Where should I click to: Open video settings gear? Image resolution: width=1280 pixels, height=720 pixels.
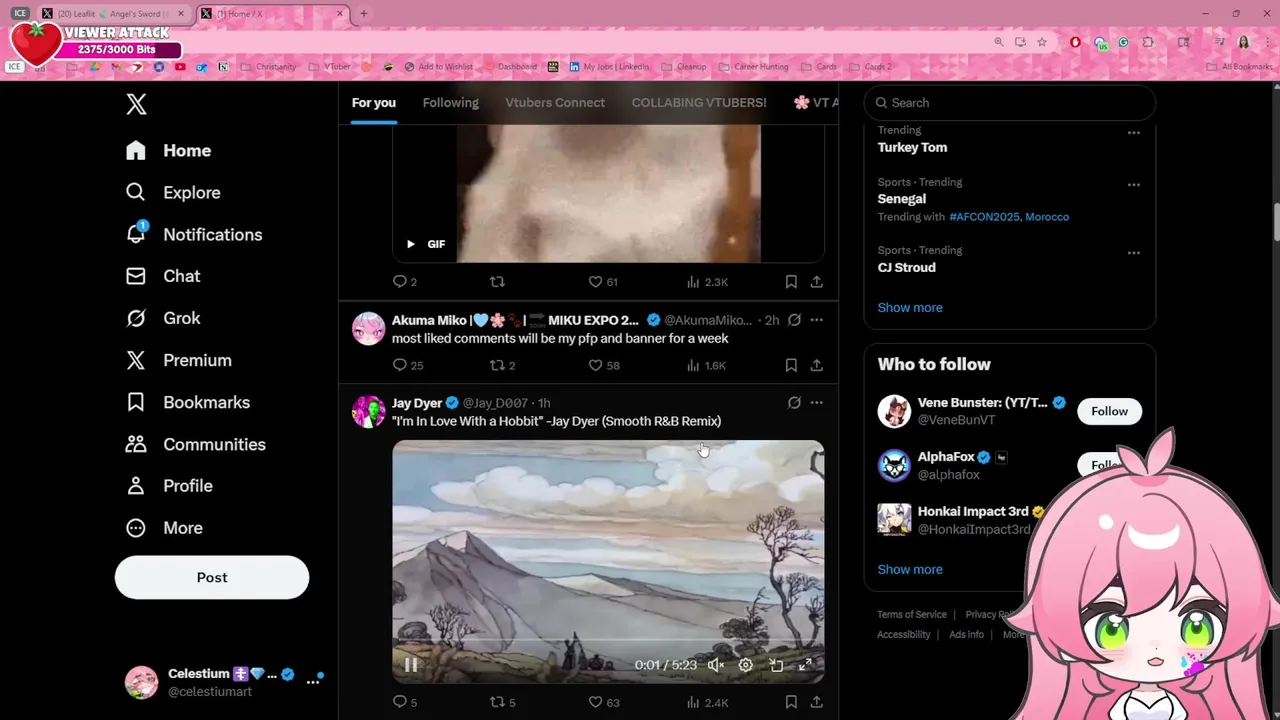746,665
